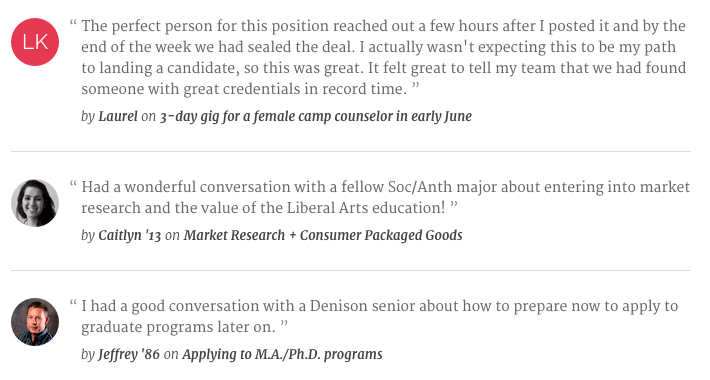
Task: Click opening quote mark before "The perfect person"
Action: point(73,23)
